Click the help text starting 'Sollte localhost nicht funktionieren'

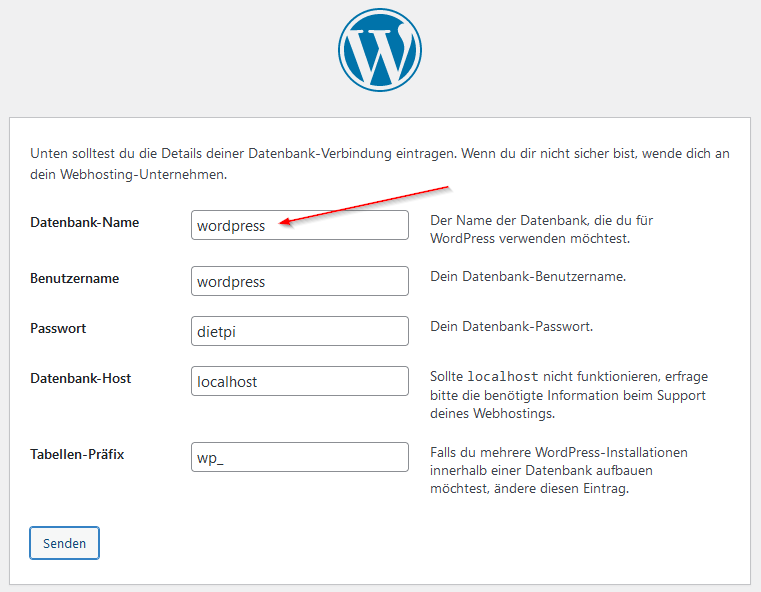[x=569, y=395]
